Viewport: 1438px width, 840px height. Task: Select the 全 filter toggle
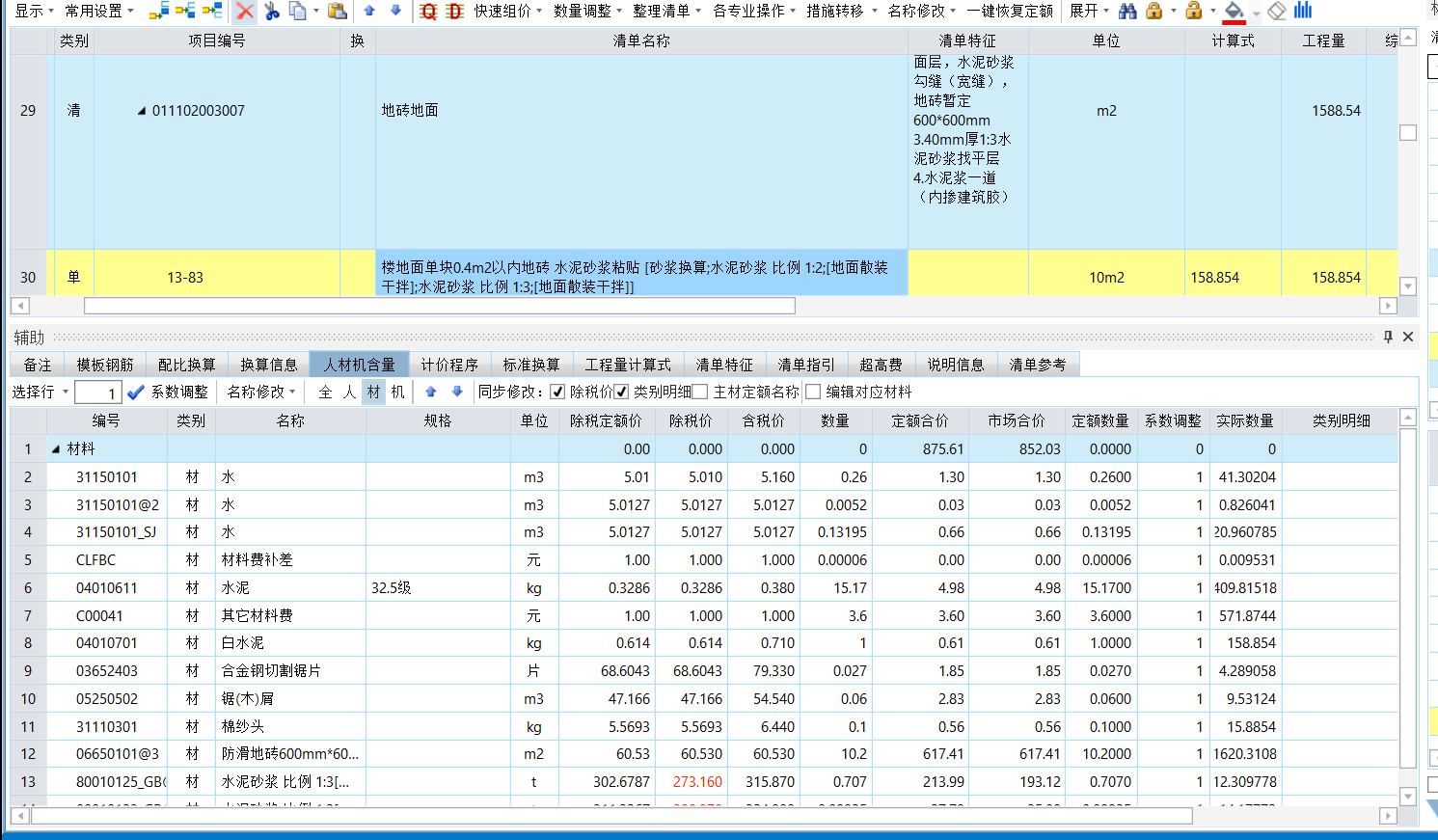coord(325,392)
